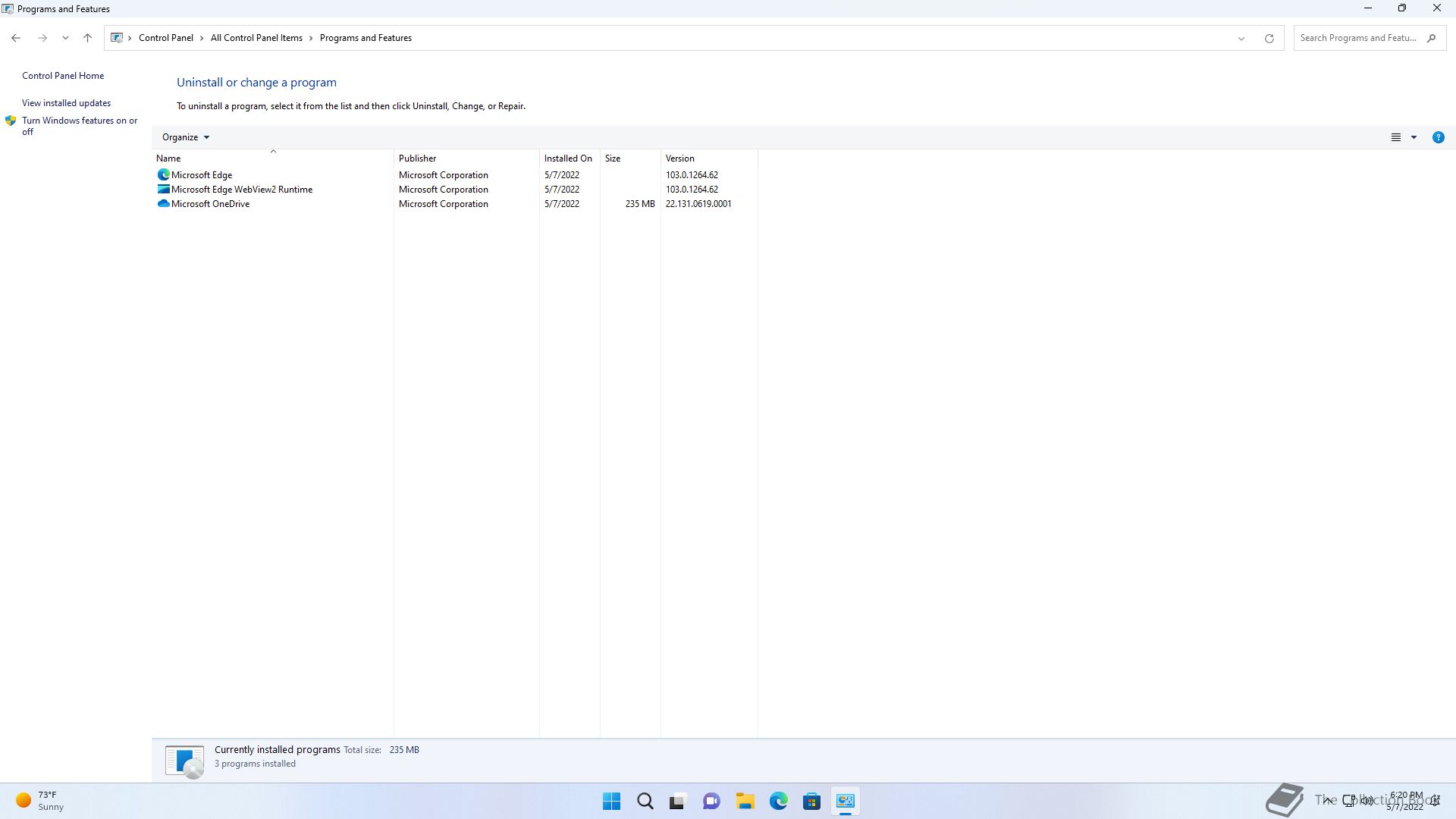The width and height of the screenshot is (1456, 819).
Task: Click the Microsoft OneDrive cloud icon
Action: tap(163, 204)
